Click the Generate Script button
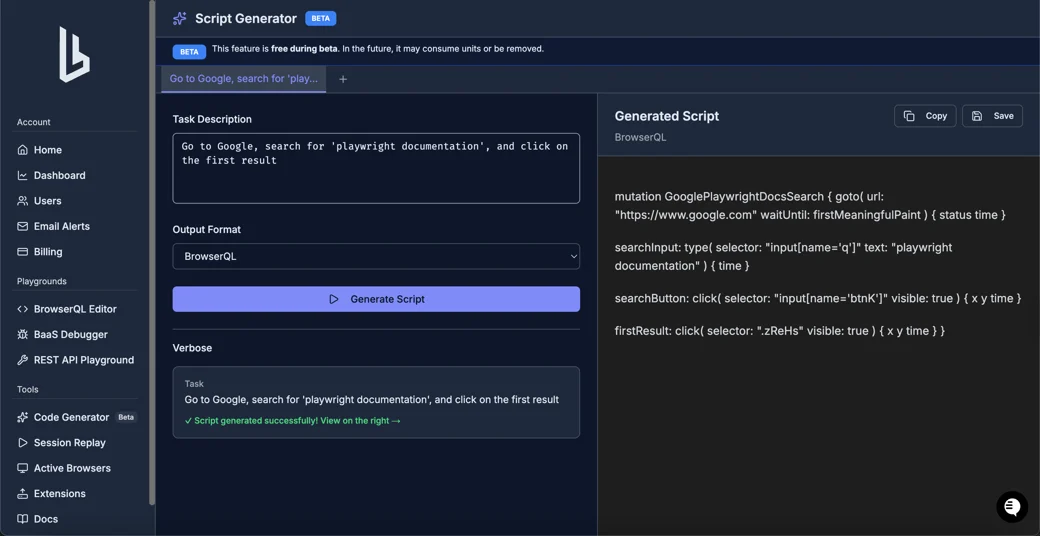 pyautogui.click(x=376, y=299)
